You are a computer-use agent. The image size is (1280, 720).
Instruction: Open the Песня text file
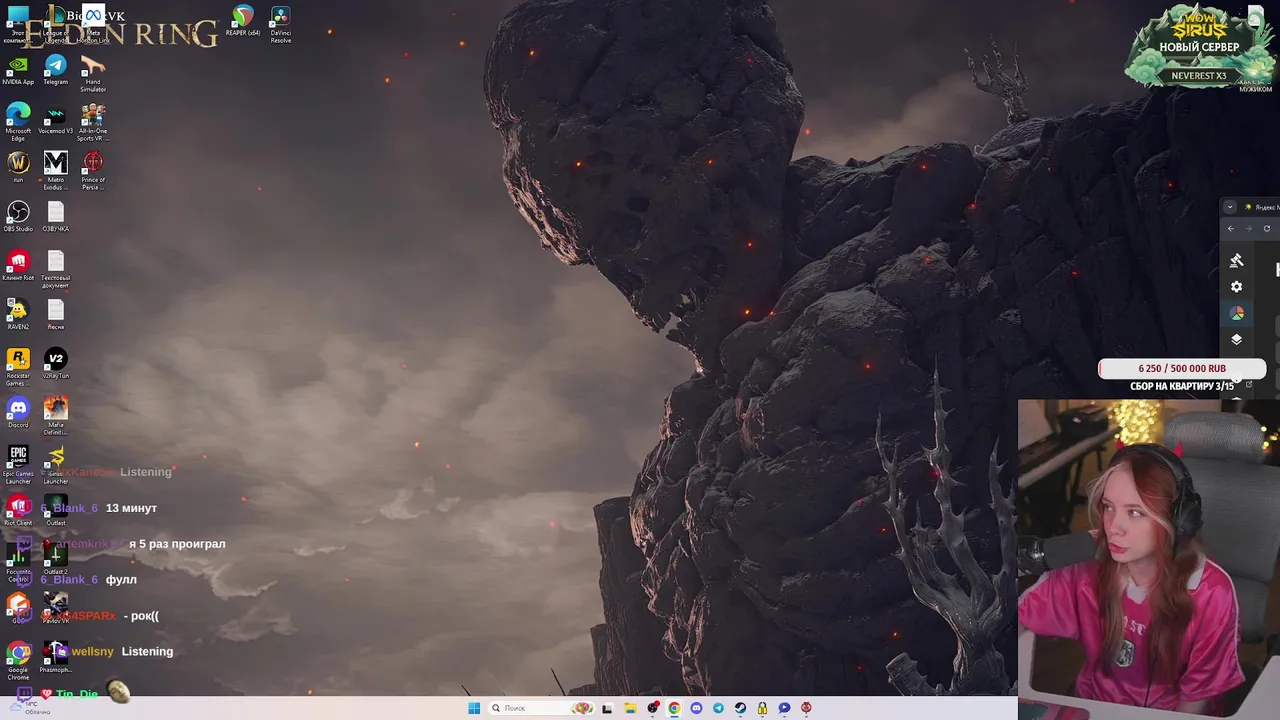click(56, 314)
